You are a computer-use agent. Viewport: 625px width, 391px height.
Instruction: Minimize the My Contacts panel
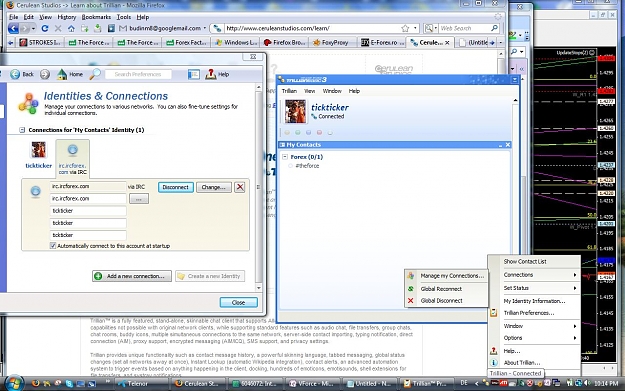tap(500, 145)
